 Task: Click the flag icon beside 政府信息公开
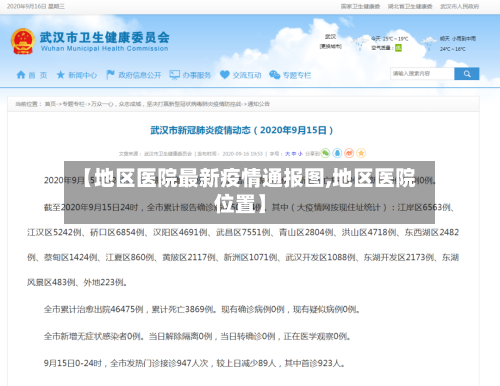point(110,75)
